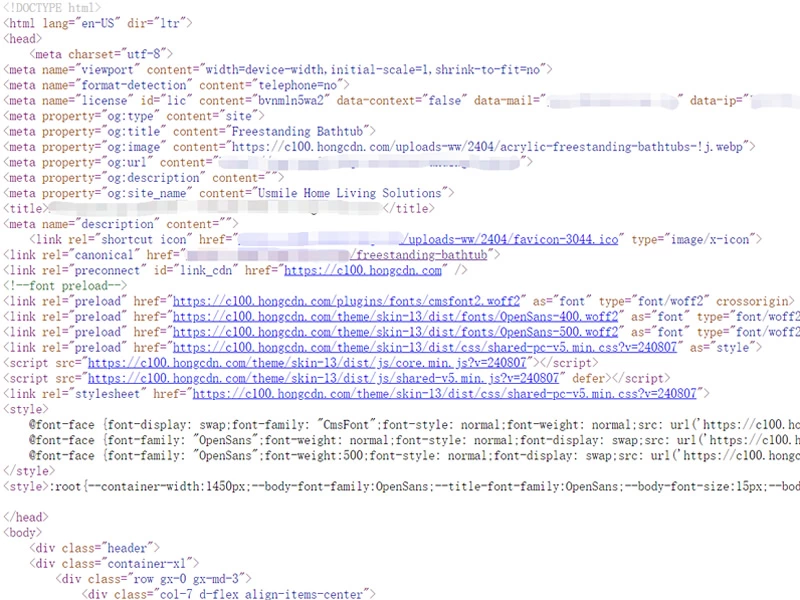Click "Usmile Home Living Solutions" site name
Screen dimensions: 800x600
pos(349,193)
